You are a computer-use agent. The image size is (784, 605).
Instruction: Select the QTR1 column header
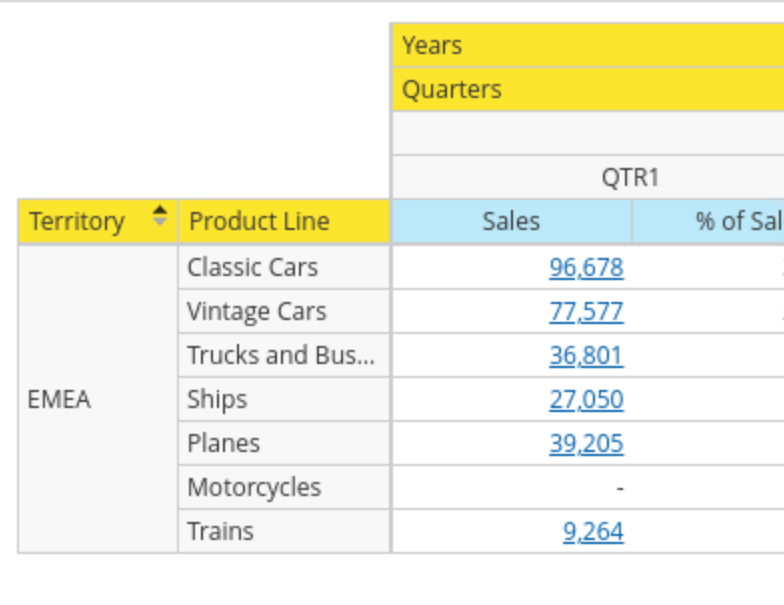(x=630, y=178)
